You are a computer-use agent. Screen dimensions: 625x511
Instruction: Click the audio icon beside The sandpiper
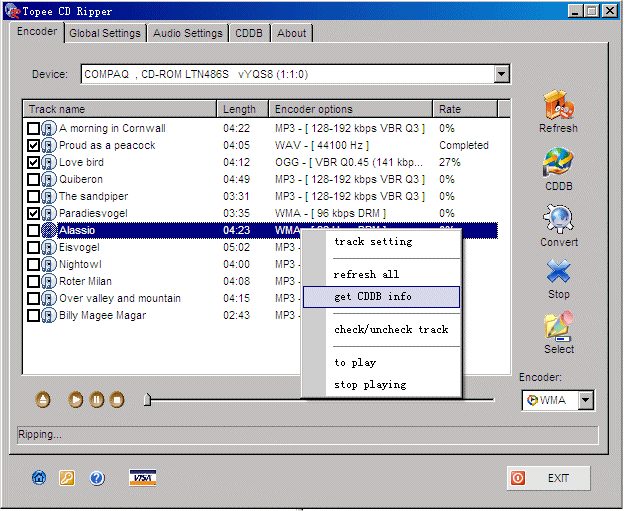click(x=49, y=196)
